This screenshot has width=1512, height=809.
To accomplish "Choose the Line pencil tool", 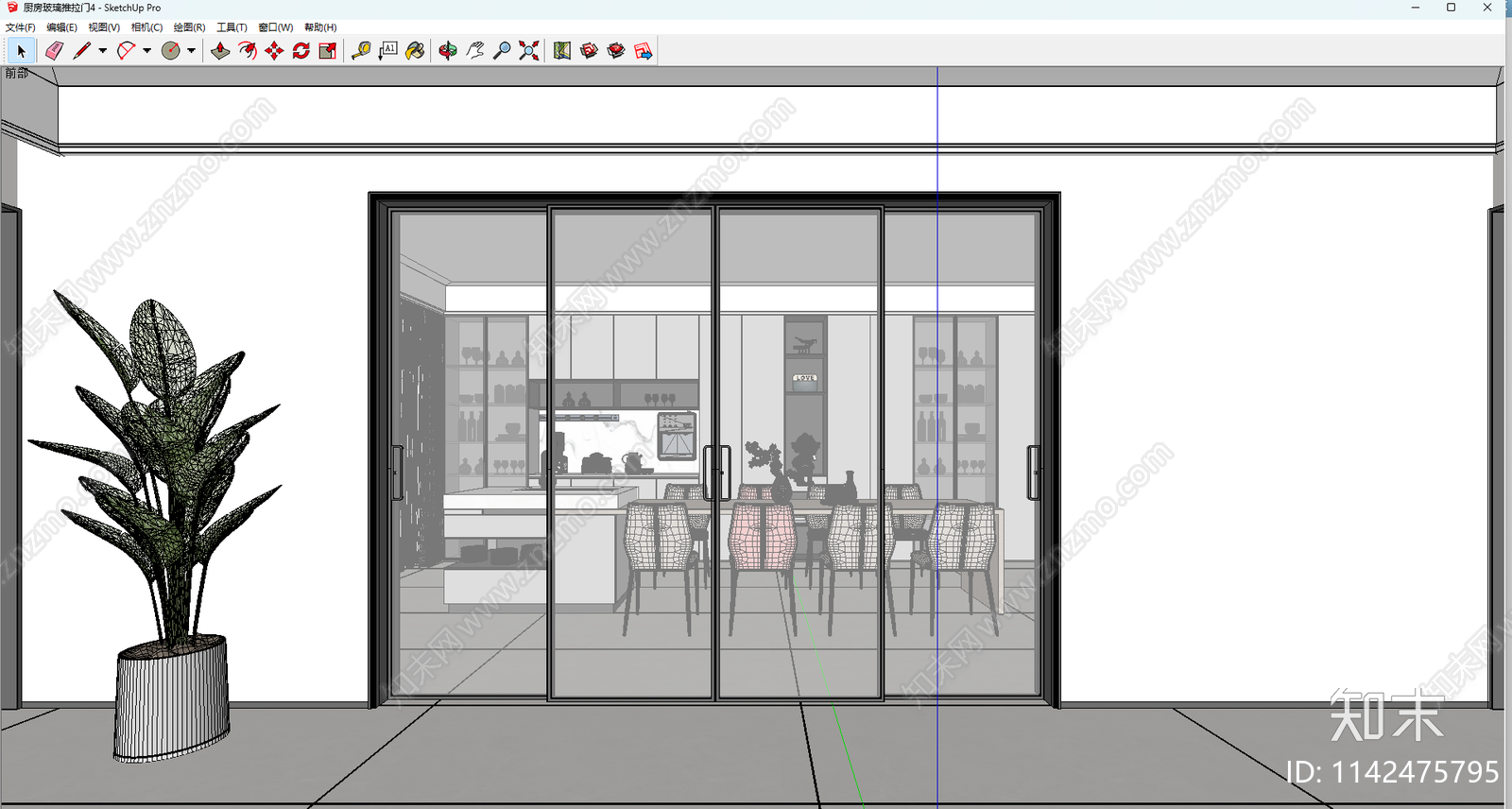I will [82, 51].
